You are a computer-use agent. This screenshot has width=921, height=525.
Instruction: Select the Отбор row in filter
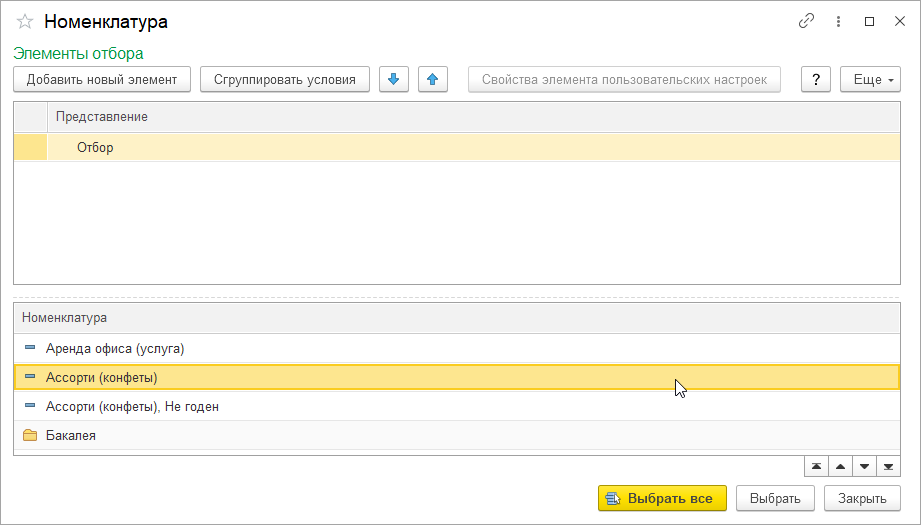click(x=95, y=147)
